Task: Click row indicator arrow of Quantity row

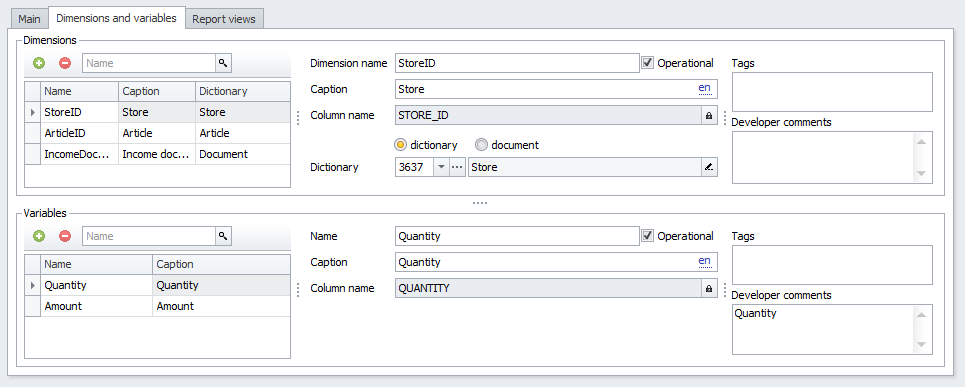Action: (32, 285)
